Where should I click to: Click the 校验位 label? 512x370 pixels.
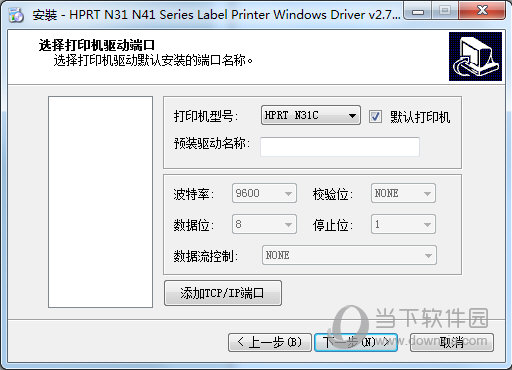coord(333,194)
